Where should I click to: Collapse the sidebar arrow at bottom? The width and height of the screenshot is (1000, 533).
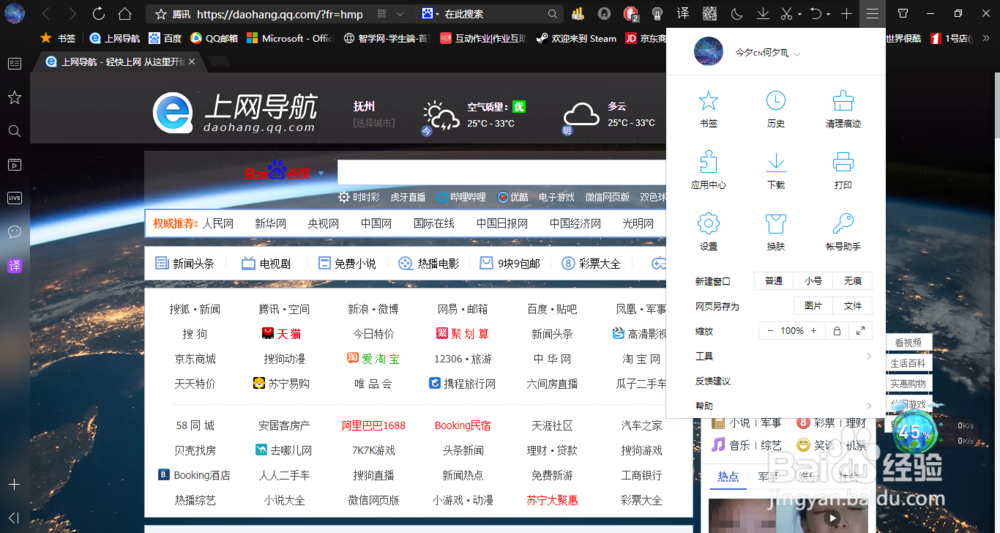(x=14, y=518)
